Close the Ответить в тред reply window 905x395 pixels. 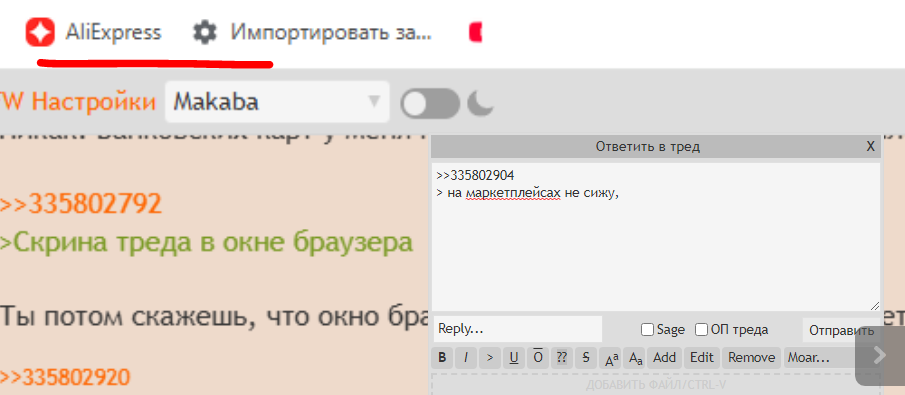click(x=870, y=147)
